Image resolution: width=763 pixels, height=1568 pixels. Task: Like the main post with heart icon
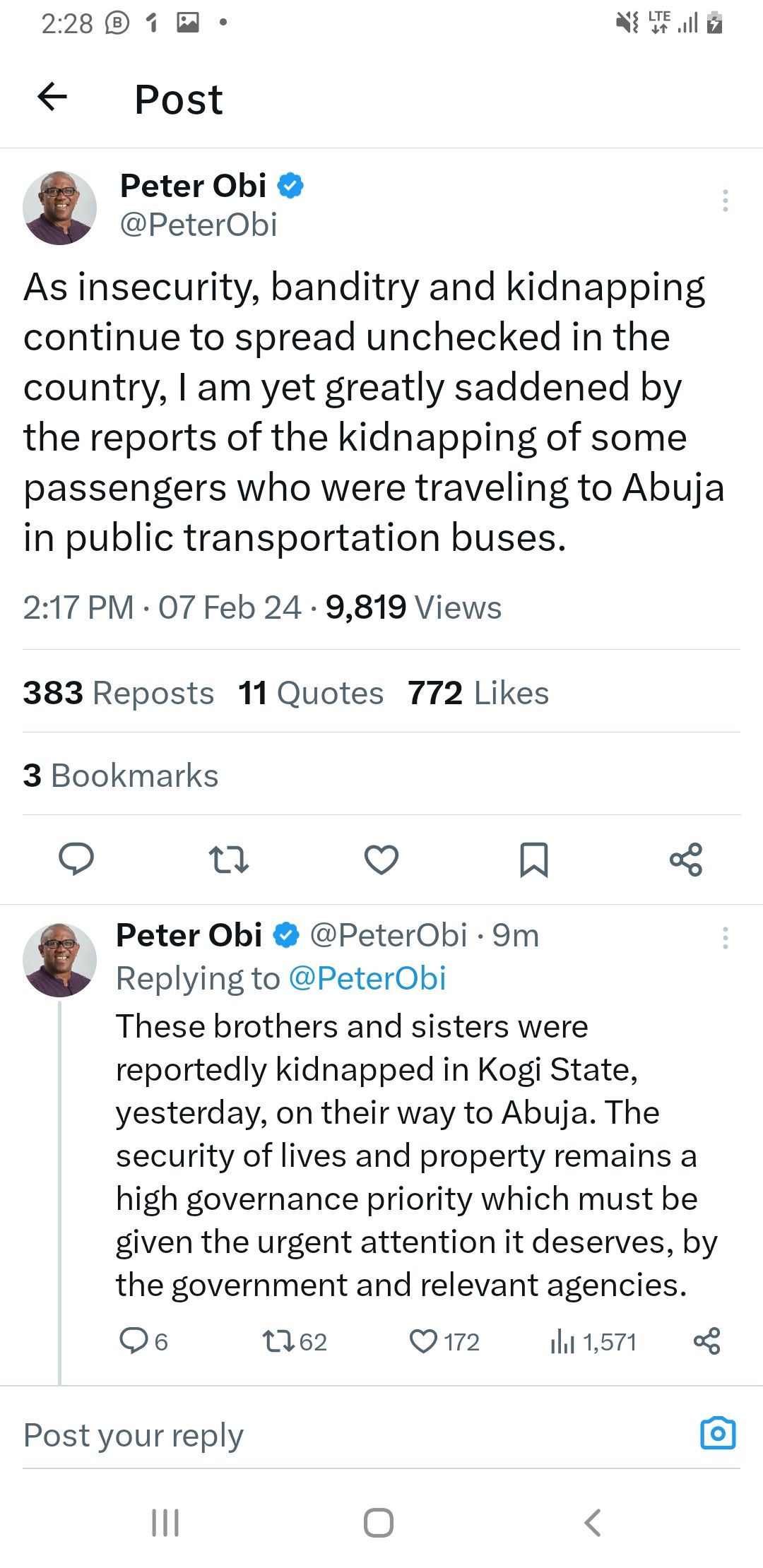pyautogui.click(x=381, y=860)
